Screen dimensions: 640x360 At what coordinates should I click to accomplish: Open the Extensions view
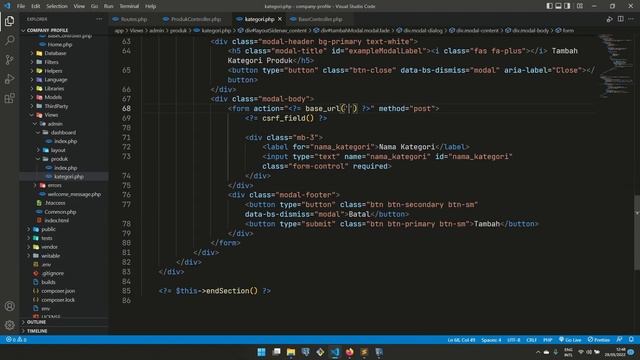point(9,98)
